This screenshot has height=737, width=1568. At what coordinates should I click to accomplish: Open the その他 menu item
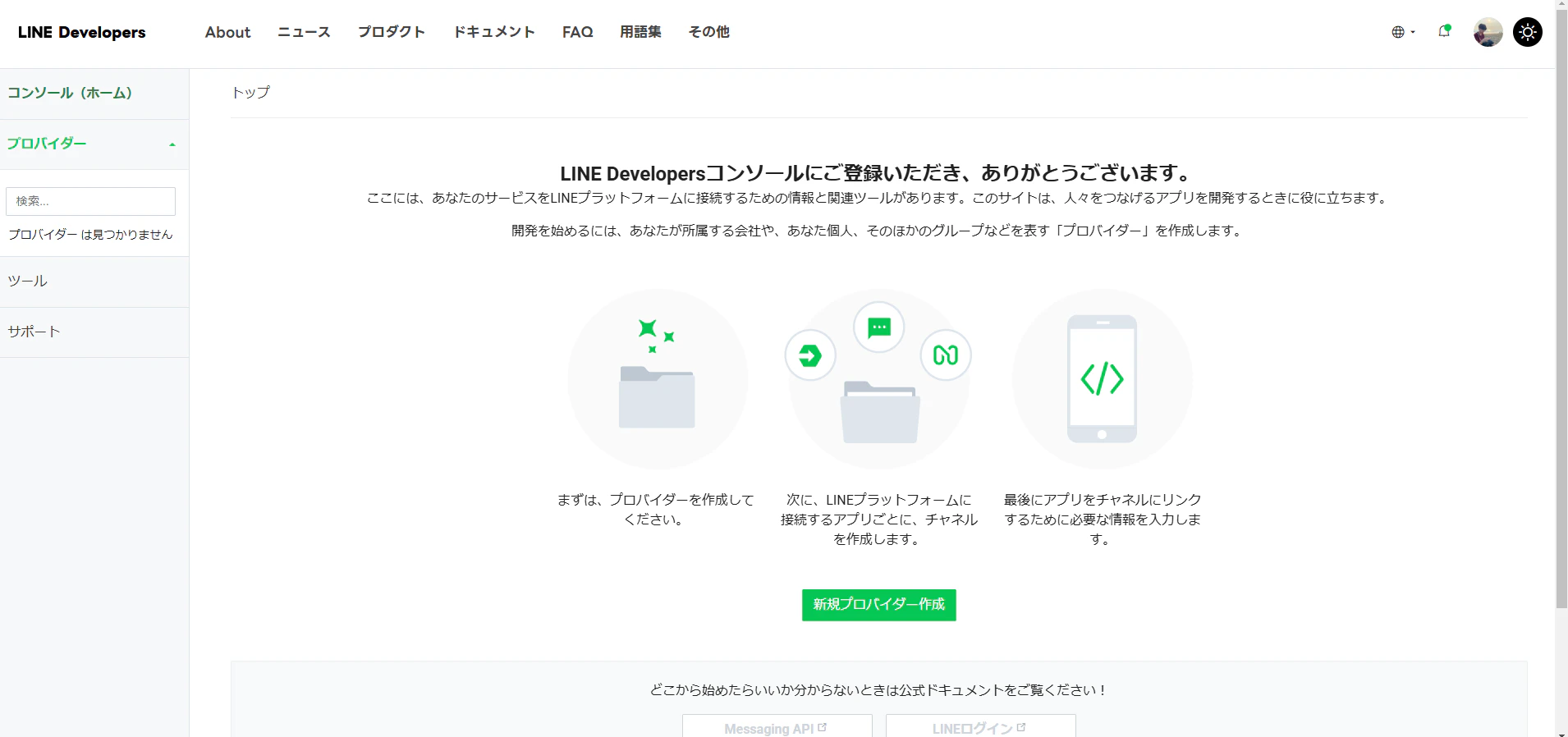pyautogui.click(x=708, y=32)
